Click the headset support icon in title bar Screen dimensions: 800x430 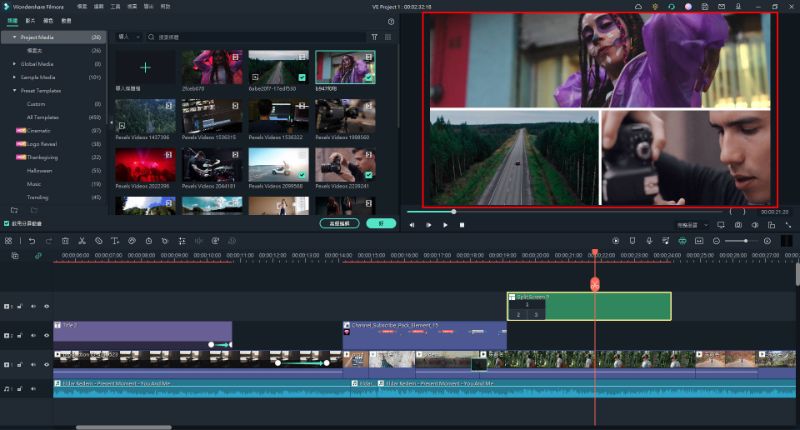(x=671, y=7)
